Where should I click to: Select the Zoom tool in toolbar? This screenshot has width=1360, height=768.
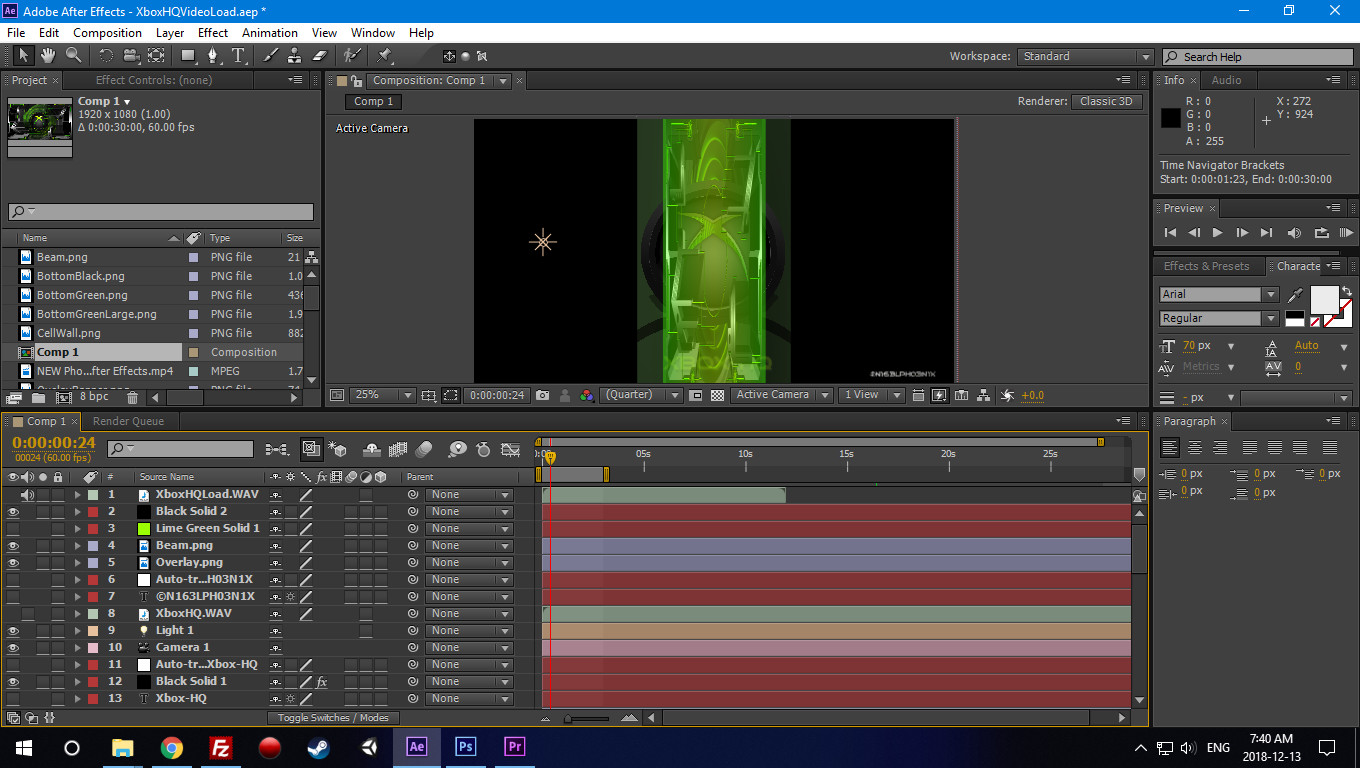pyautogui.click(x=73, y=56)
